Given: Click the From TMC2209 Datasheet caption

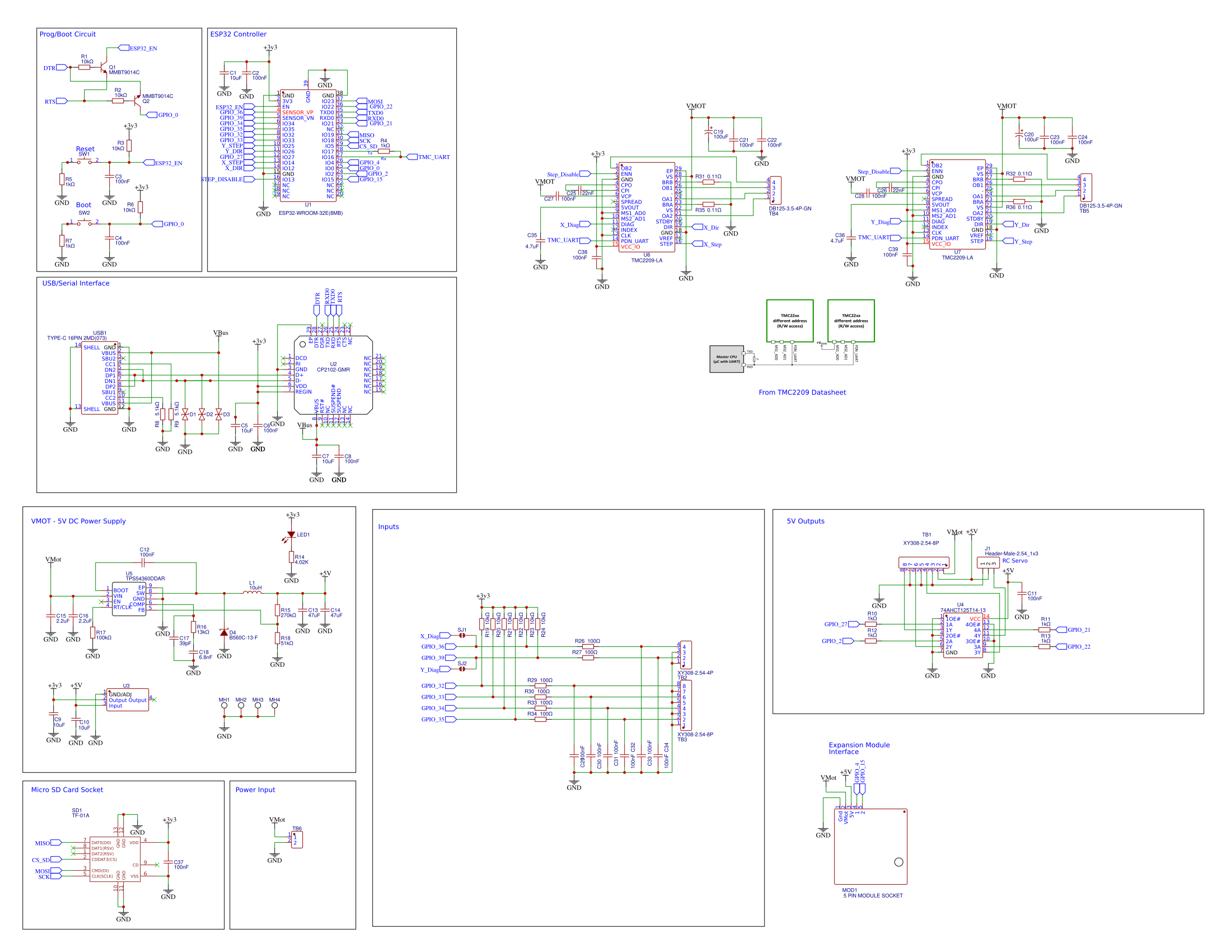Looking at the screenshot, I should point(802,392).
